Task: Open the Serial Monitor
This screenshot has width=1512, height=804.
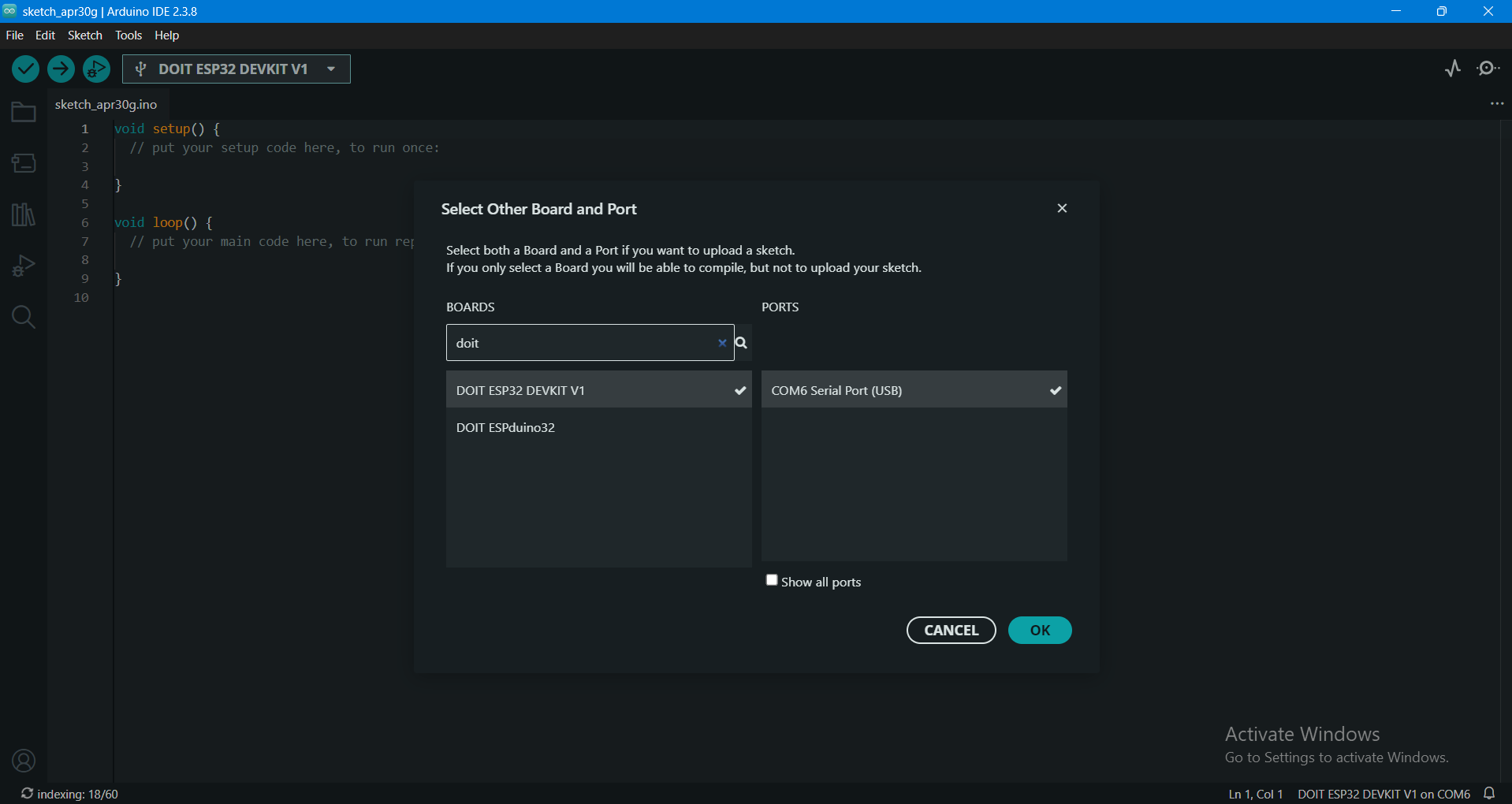Action: tap(1488, 69)
